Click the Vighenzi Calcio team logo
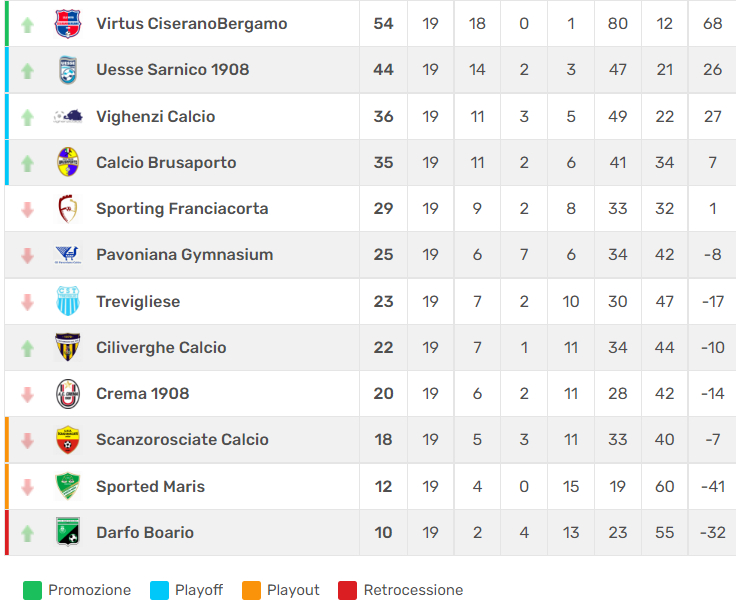 coord(68,116)
